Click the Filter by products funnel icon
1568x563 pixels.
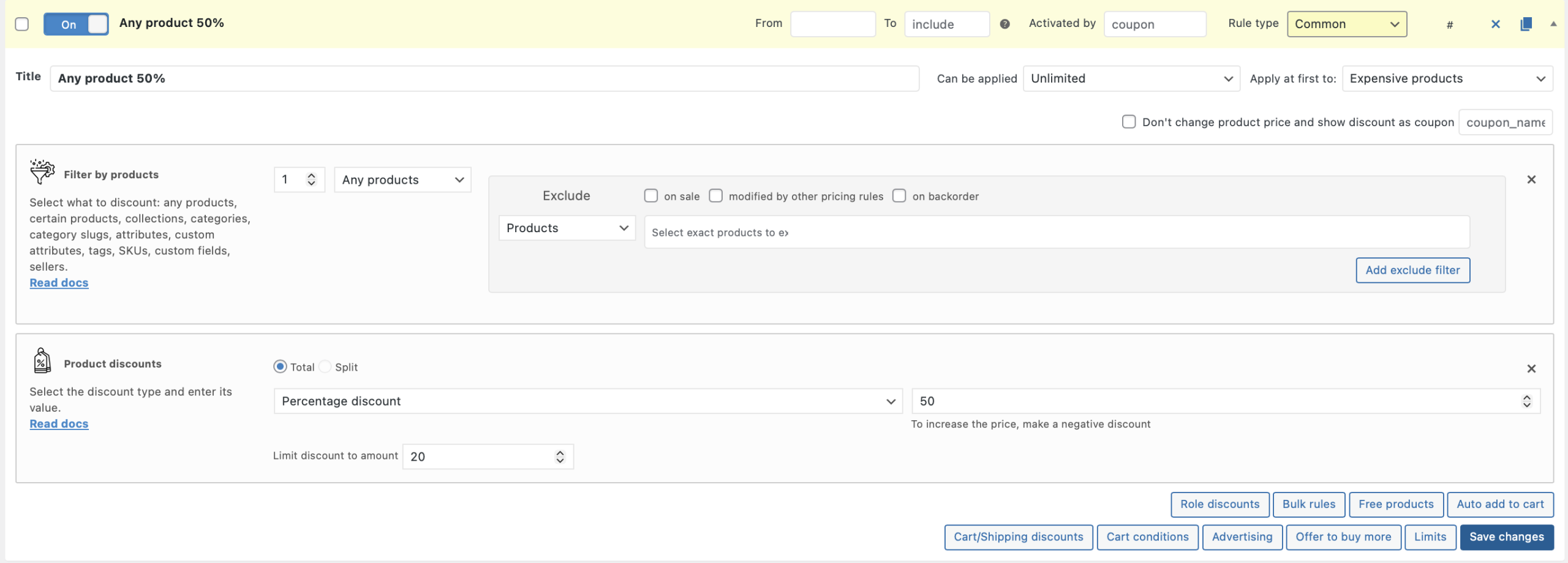42,172
